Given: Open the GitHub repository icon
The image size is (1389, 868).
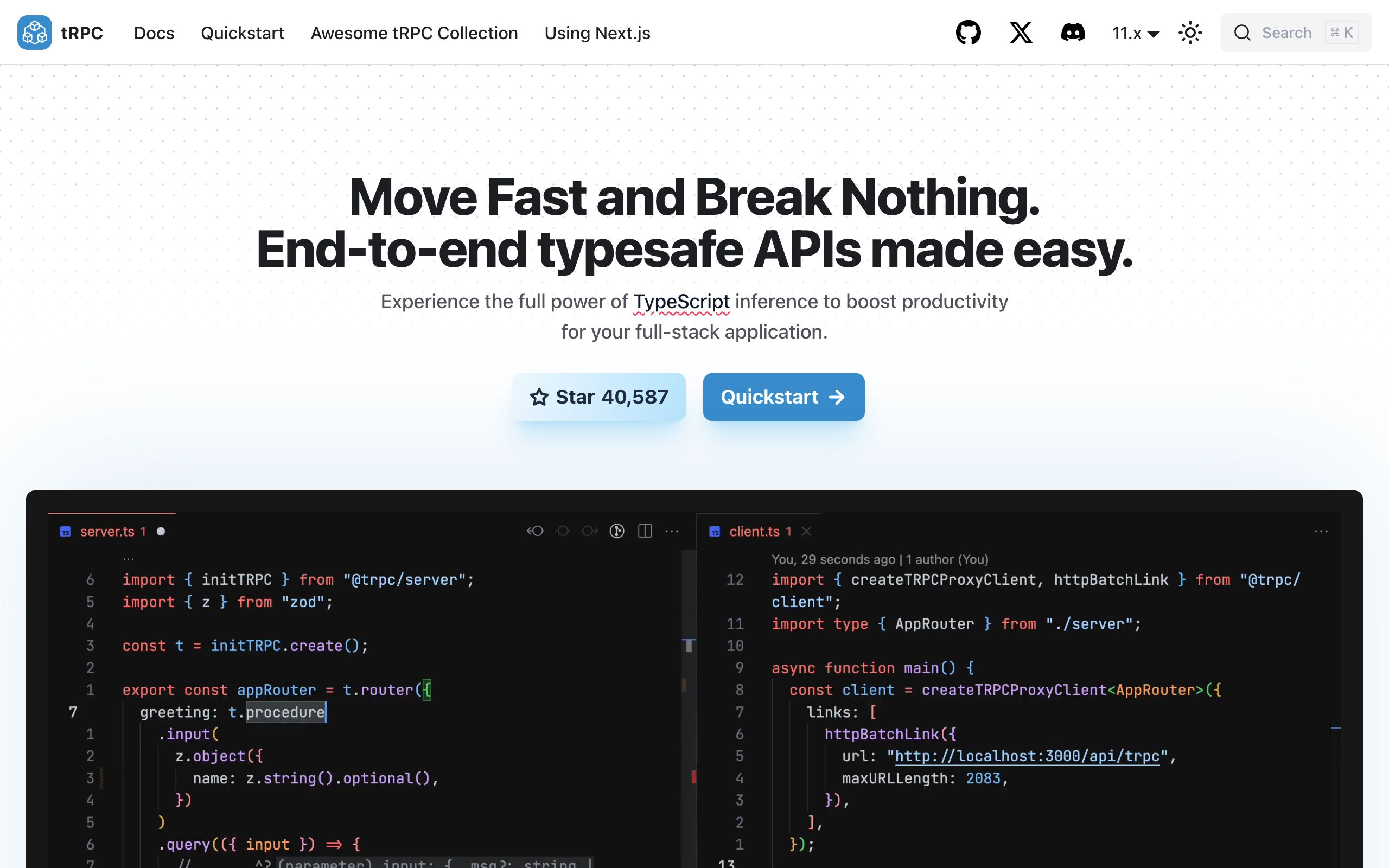Looking at the screenshot, I should [x=969, y=33].
